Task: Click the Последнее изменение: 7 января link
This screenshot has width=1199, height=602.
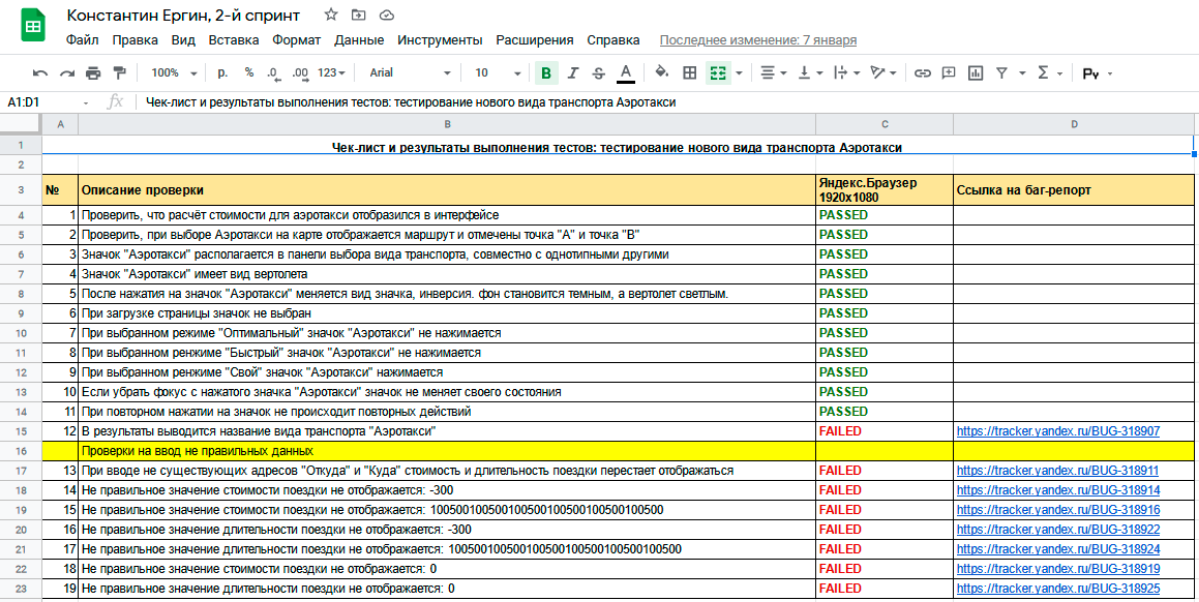Action: [757, 40]
